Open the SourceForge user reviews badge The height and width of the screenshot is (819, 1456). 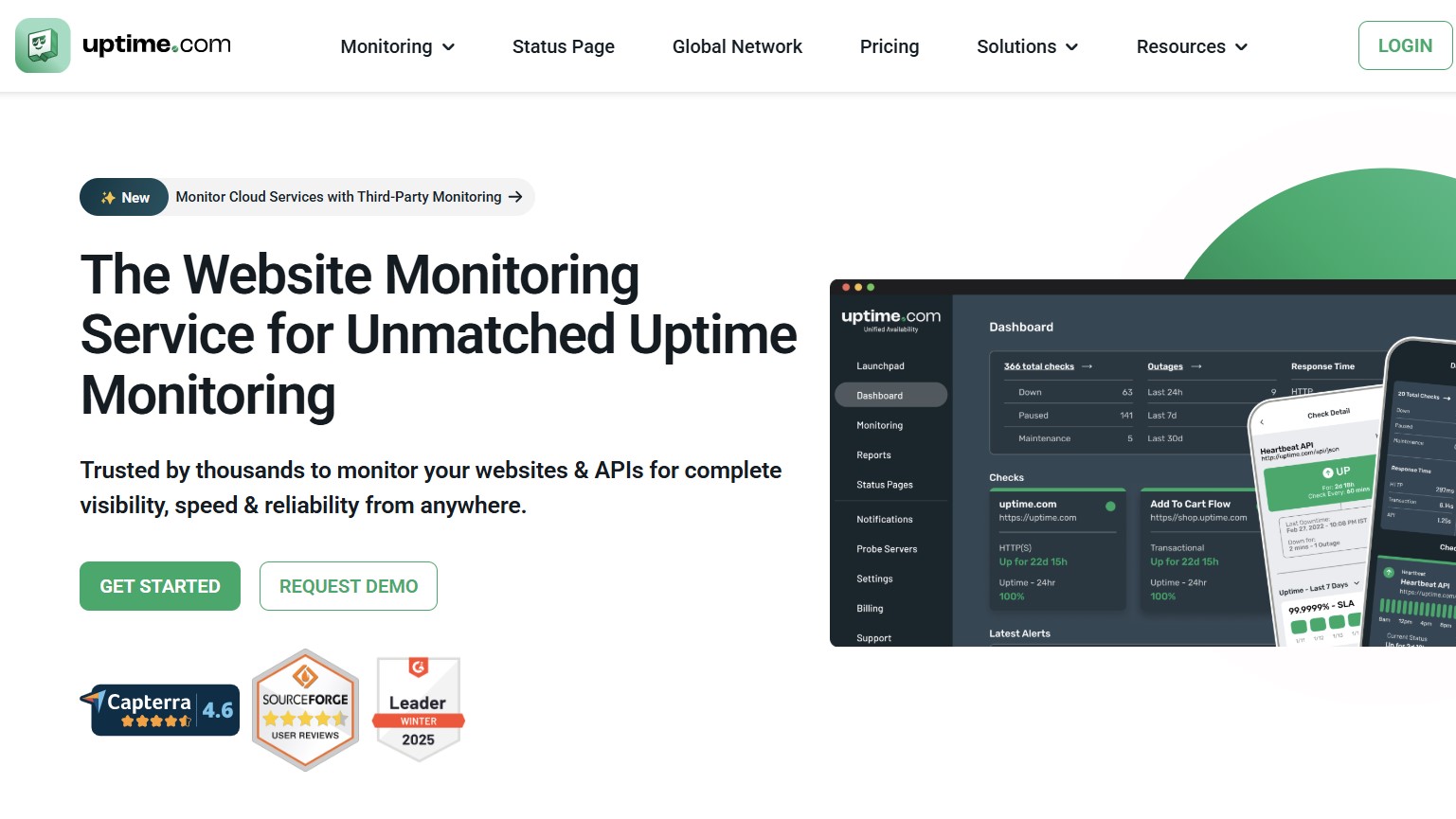click(305, 710)
